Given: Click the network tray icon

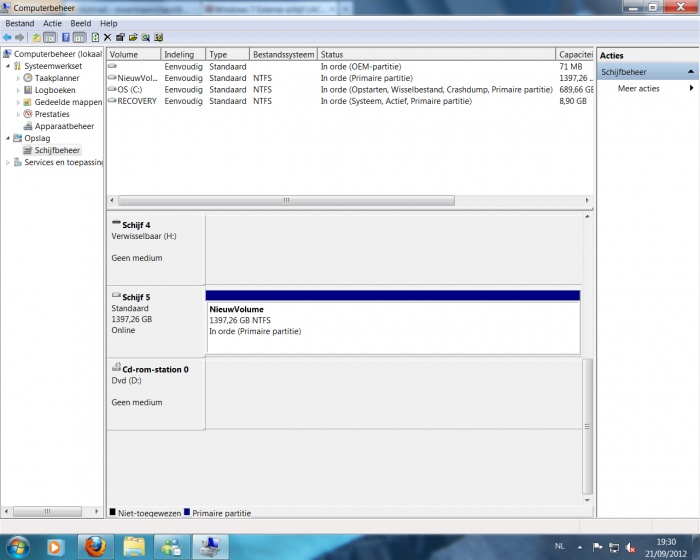Looking at the screenshot, I should [614, 547].
